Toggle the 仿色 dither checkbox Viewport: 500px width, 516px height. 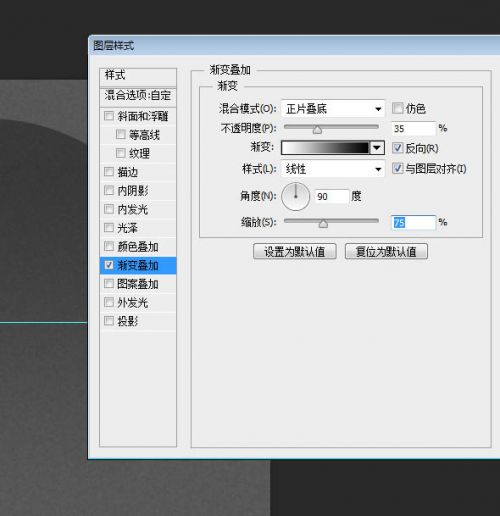[x=397, y=108]
